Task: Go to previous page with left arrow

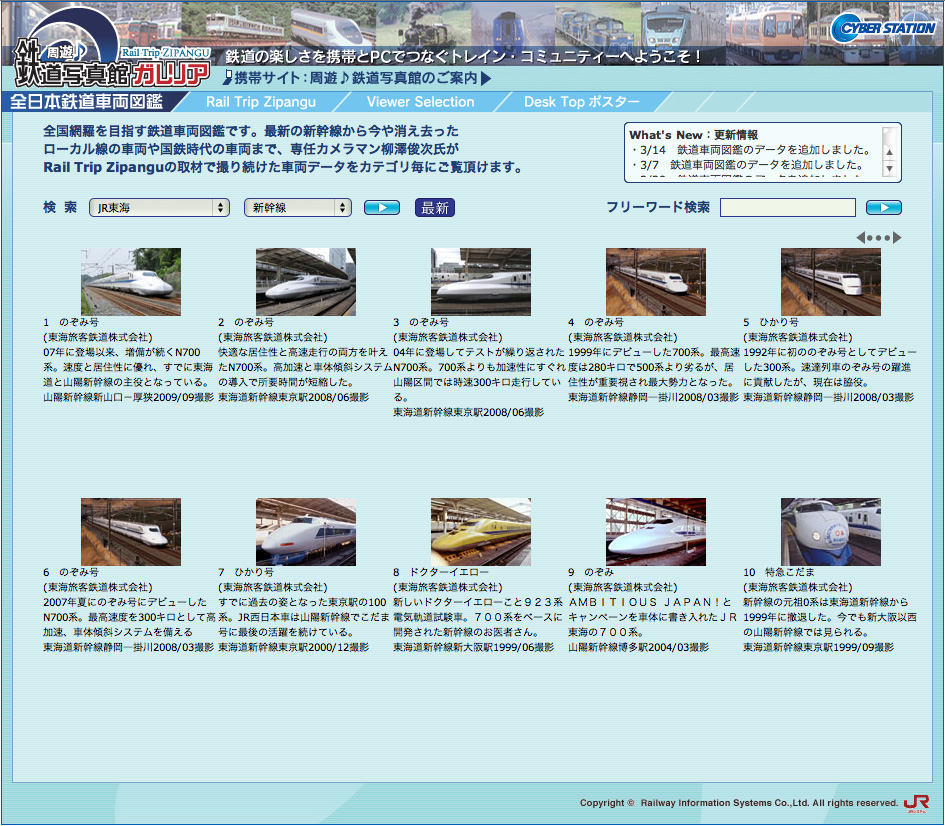Action: pyautogui.click(x=861, y=237)
